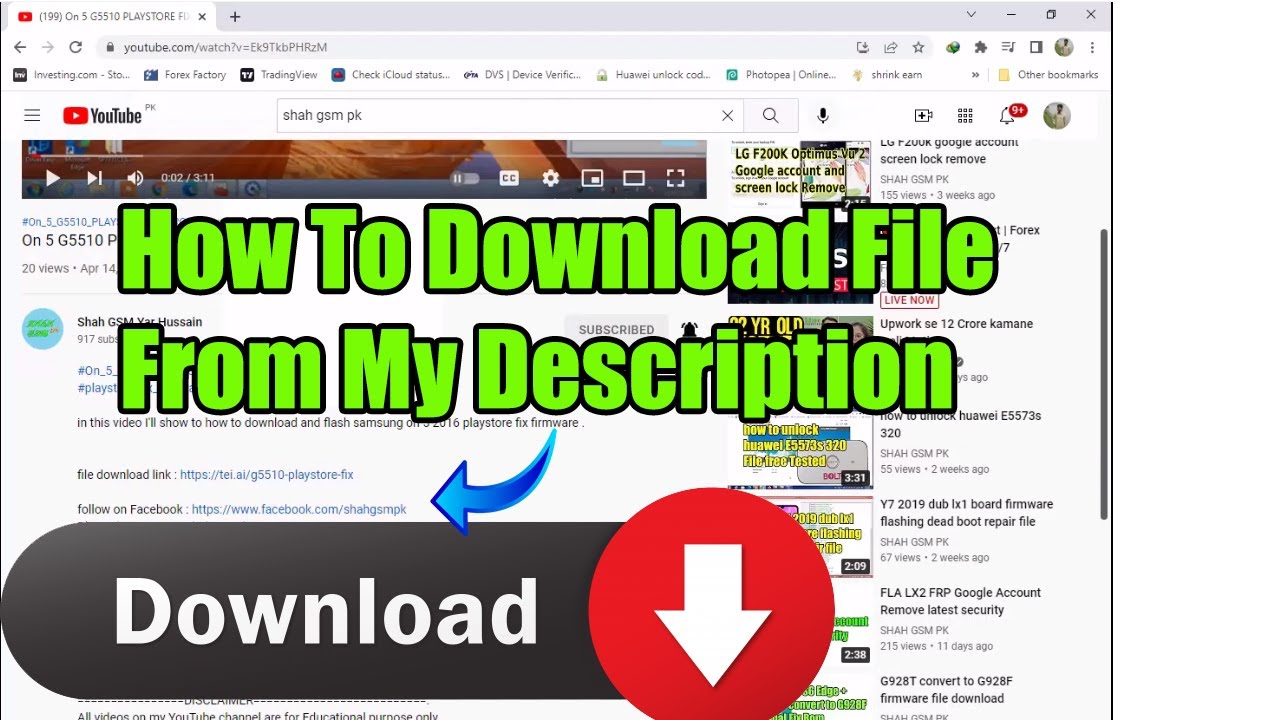The width and height of the screenshot is (1280, 720).
Task: Expand the hidden bookmarks overflow chevron
Action: point(975,75)
